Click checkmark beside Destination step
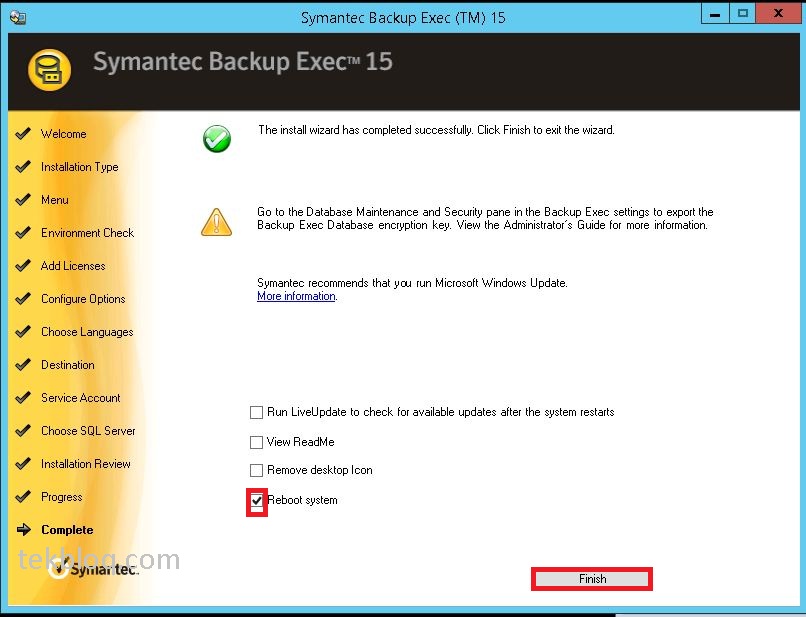This screenshot has width=806, height=617. point(23,365)
